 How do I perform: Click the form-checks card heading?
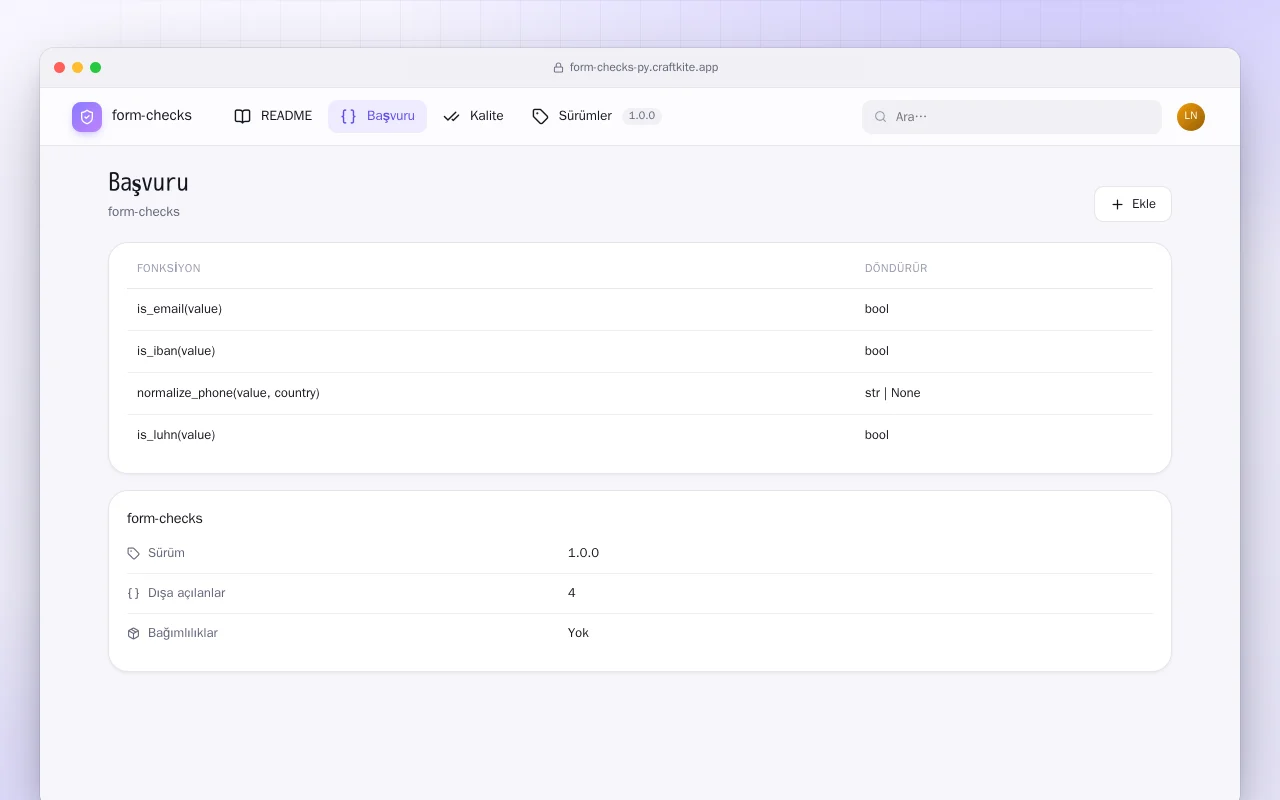[x=165, y=518]
